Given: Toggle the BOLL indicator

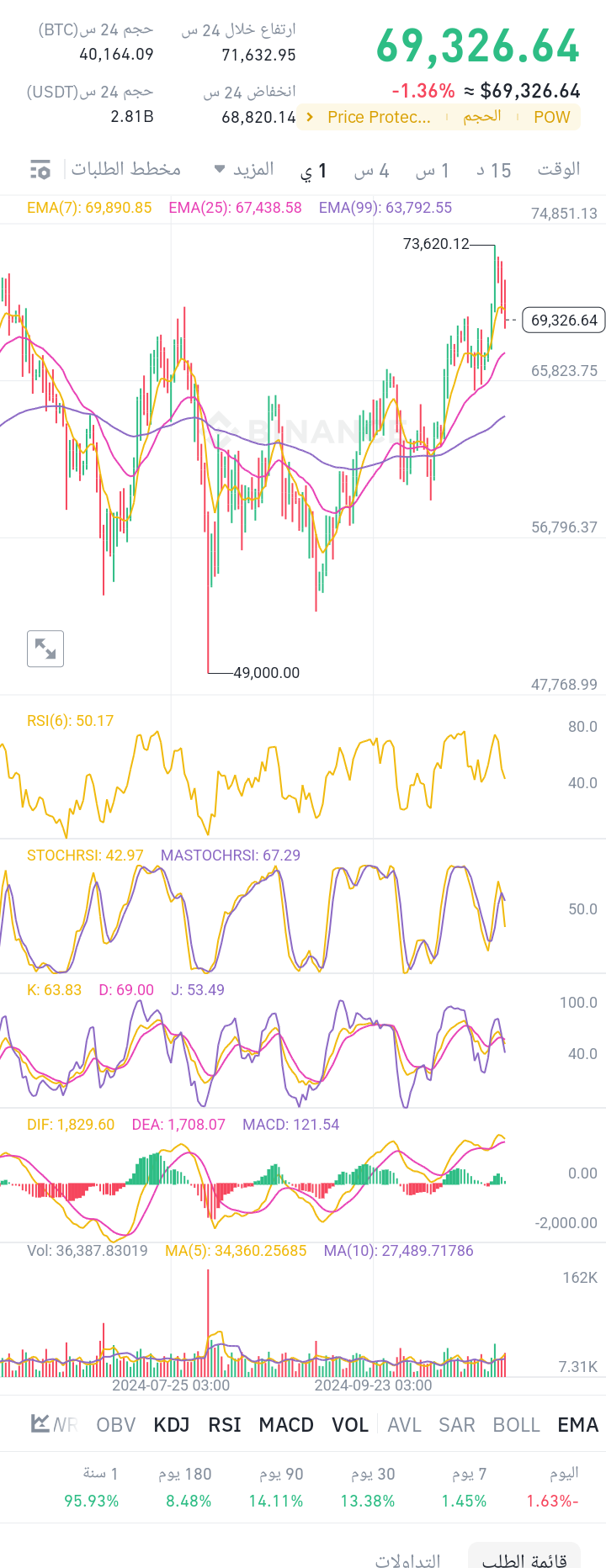Looking at the screenshot, I should (x=516, y=1424).
